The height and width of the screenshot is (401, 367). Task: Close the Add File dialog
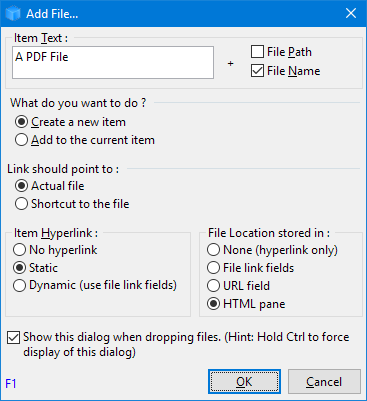[351, 13]
